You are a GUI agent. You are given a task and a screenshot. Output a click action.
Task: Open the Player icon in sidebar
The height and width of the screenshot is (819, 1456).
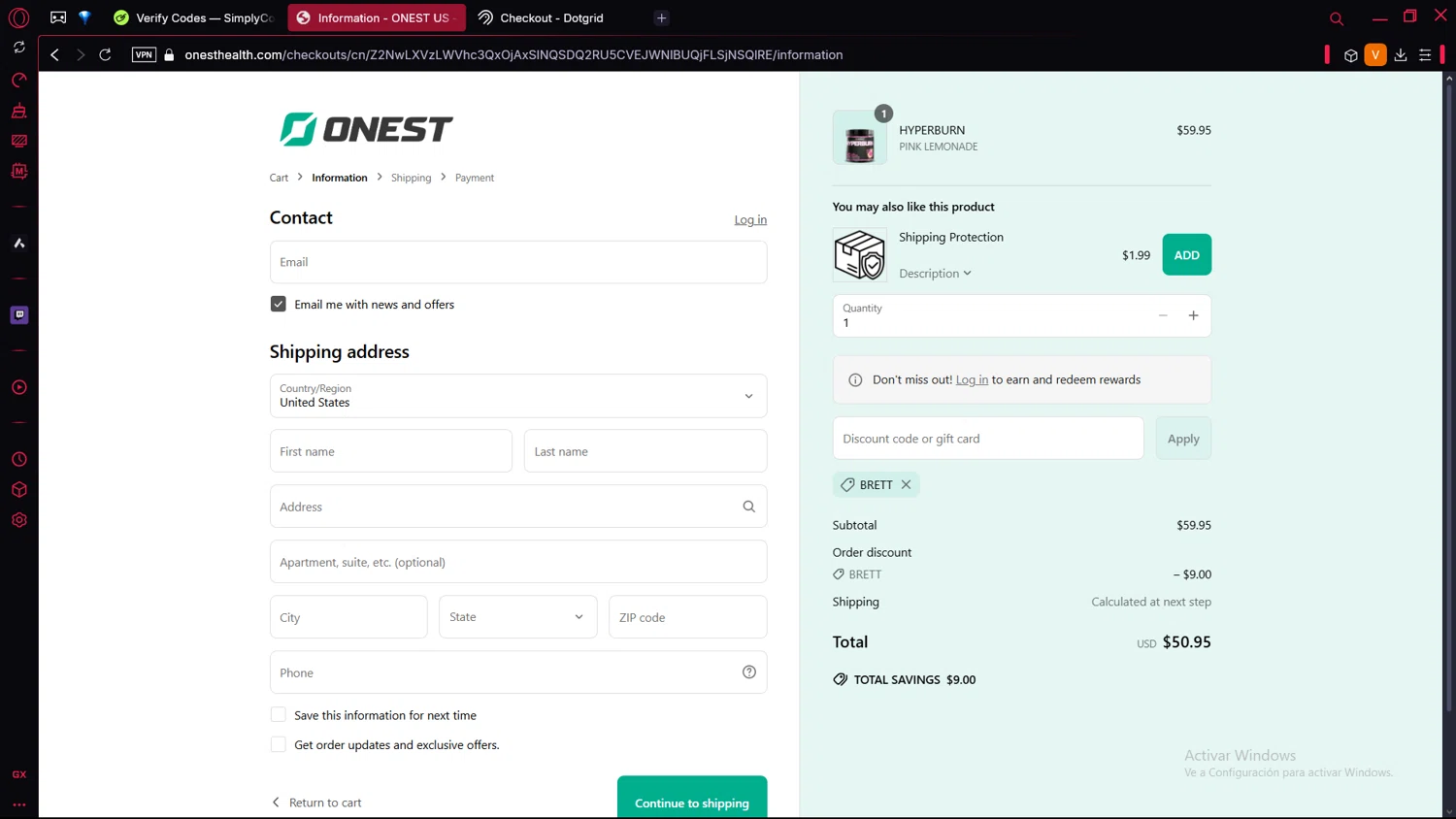click(x=18, y=387)
